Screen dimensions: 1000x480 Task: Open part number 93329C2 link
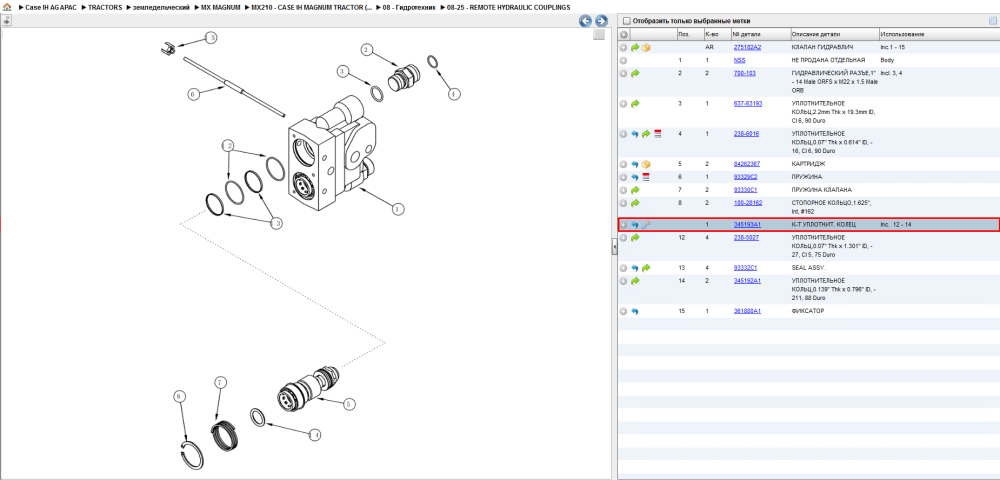(x=746, y=177)
